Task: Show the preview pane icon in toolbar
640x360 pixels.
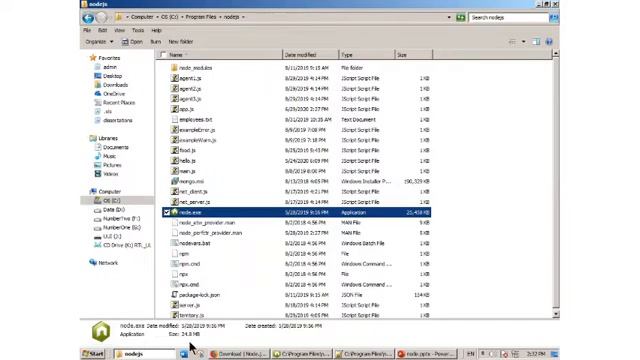Action: pos(536,42)
